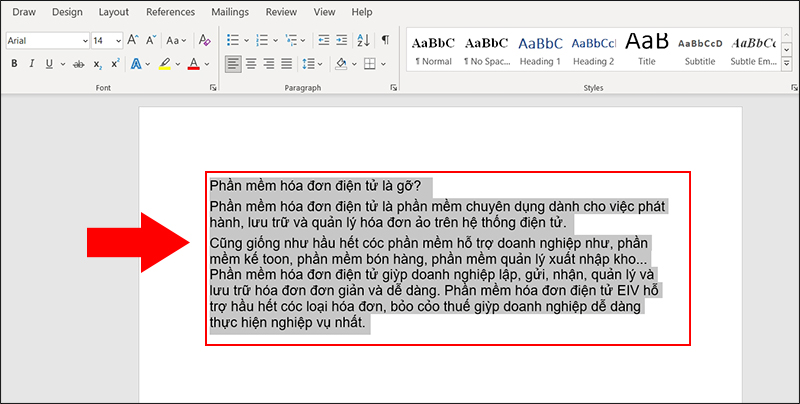Screen dimensions: 800x404
Task: Increase the paragraph indent
Action: pyautogui.click(x=339, y=41)
